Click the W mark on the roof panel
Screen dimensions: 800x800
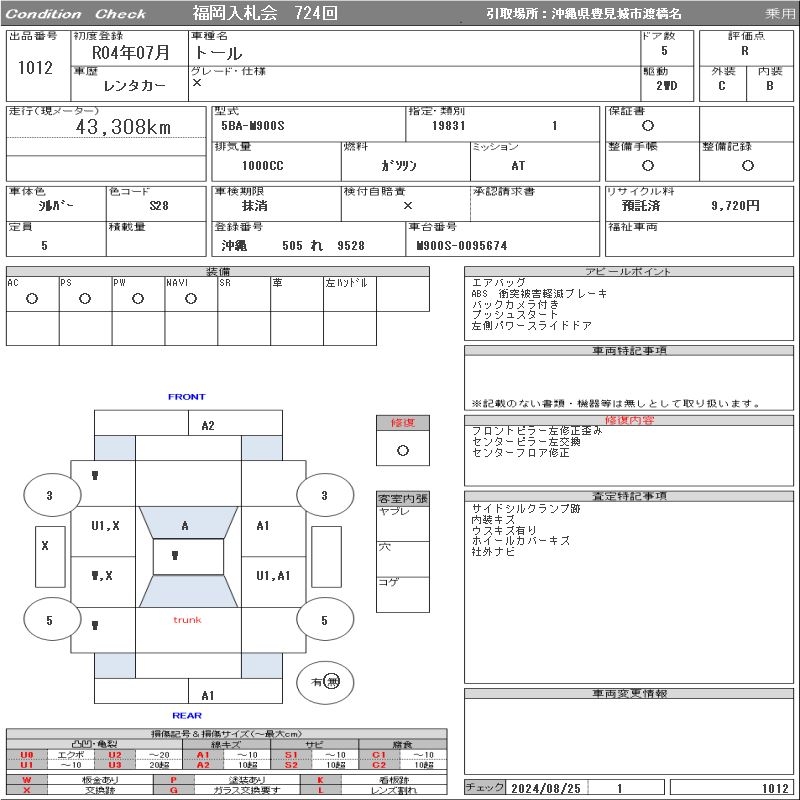click(x=175, y=555)
